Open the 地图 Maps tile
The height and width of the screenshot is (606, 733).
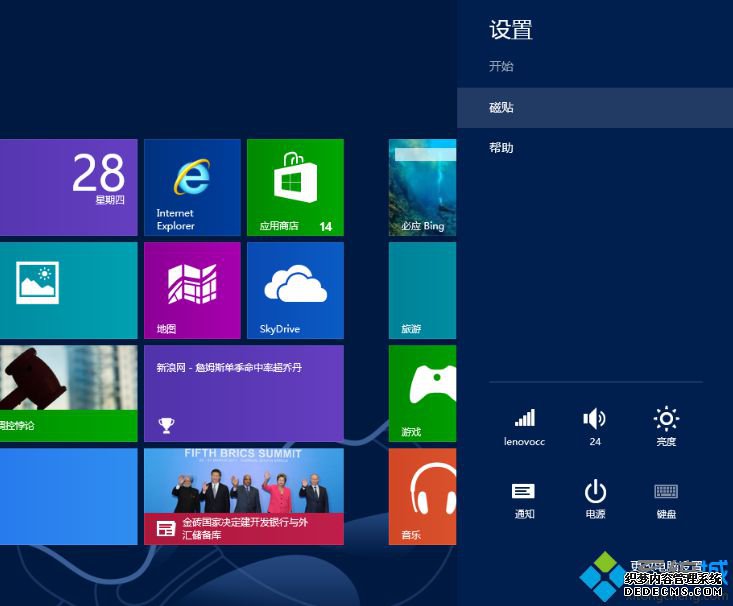point(192,290)
